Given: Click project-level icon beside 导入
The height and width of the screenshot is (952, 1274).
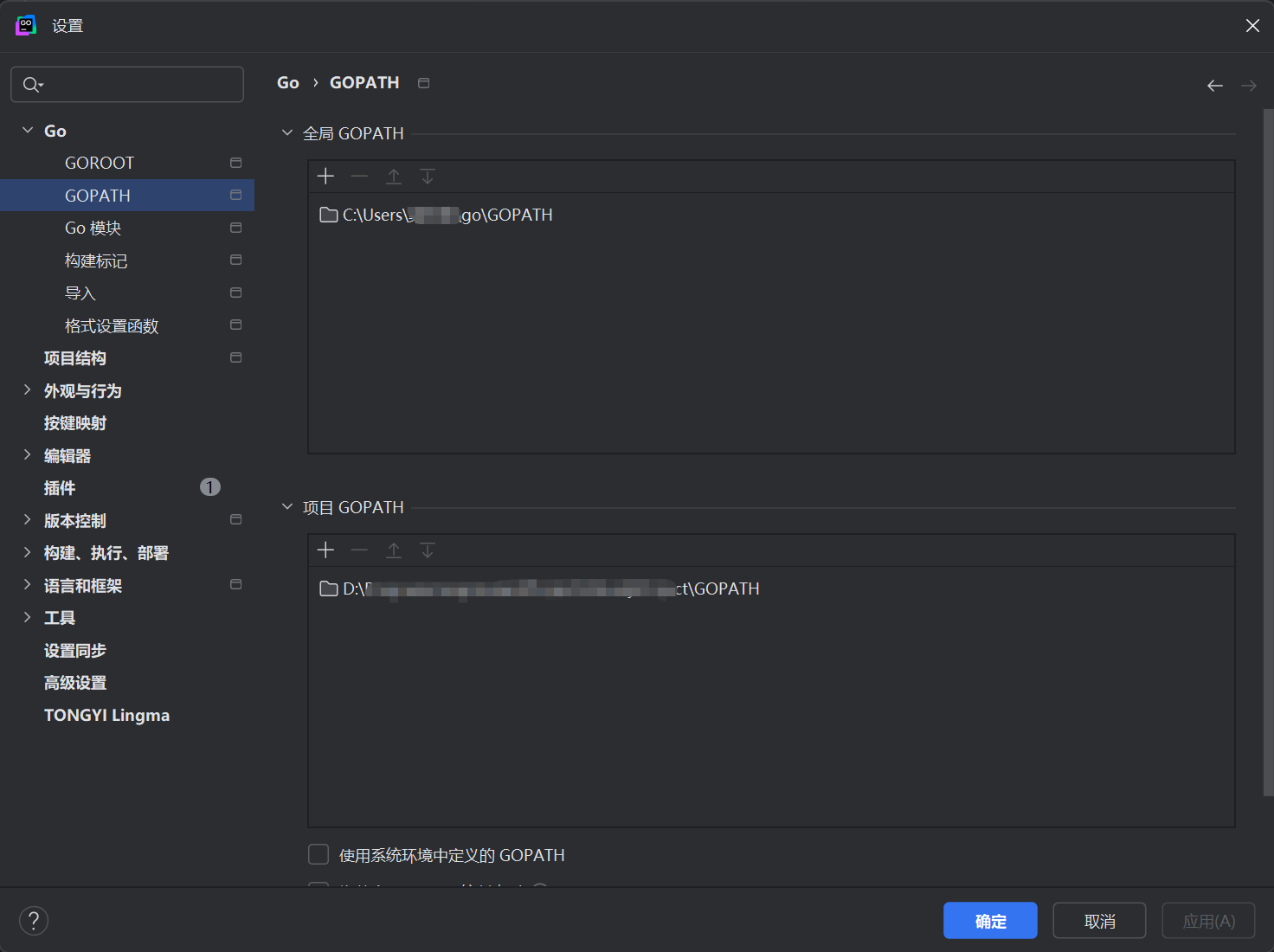Looking at the screenshot, I should coord(235,293).
